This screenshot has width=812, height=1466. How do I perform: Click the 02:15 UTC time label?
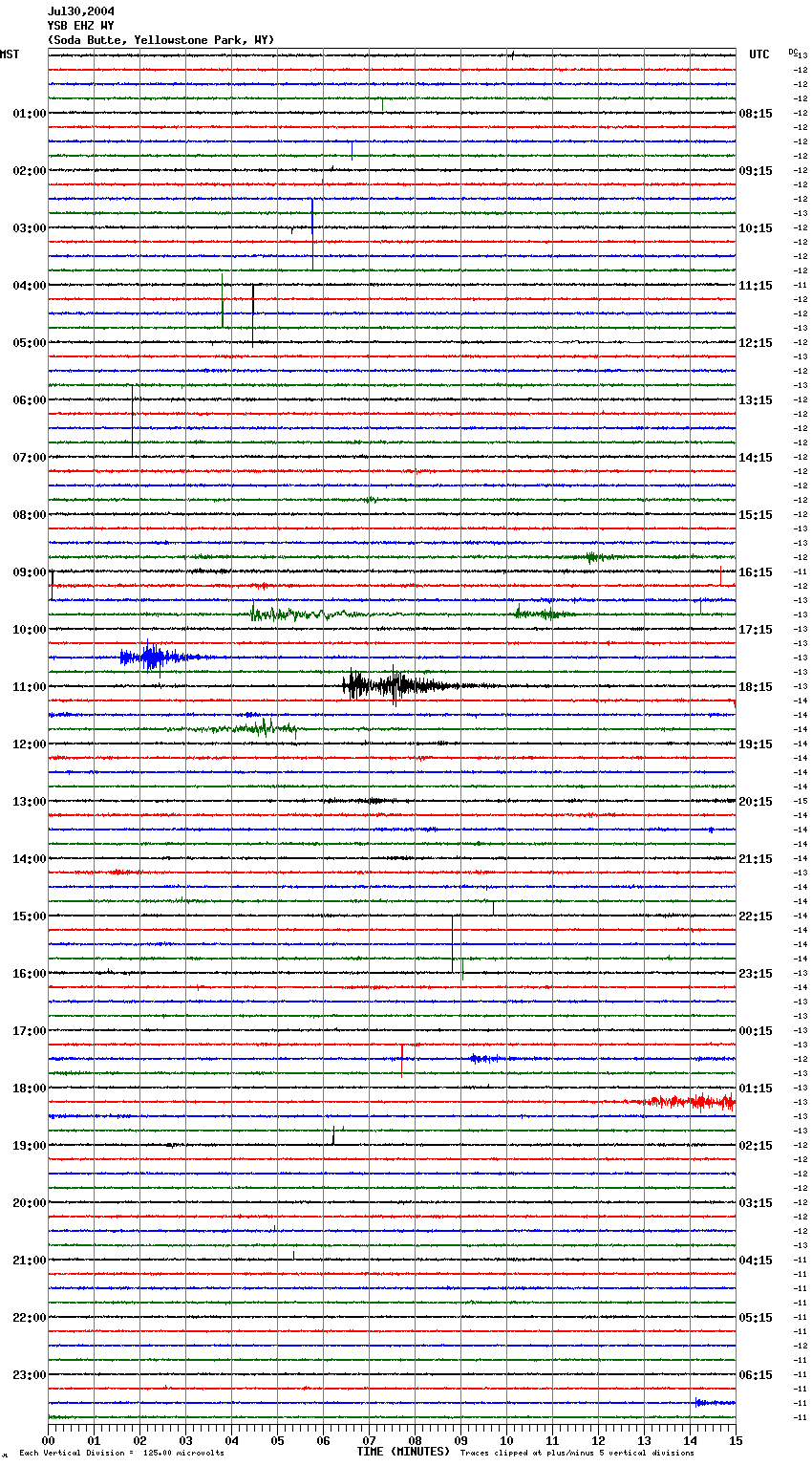click(x=756, y=1146)
